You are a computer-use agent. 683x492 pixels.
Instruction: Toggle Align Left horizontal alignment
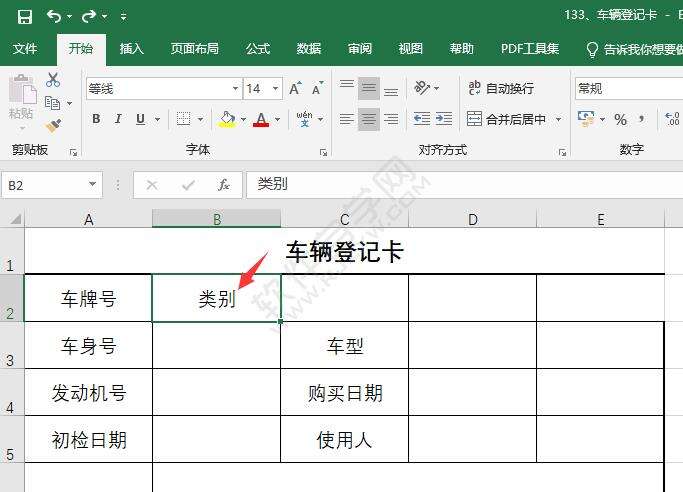[347, 119]
